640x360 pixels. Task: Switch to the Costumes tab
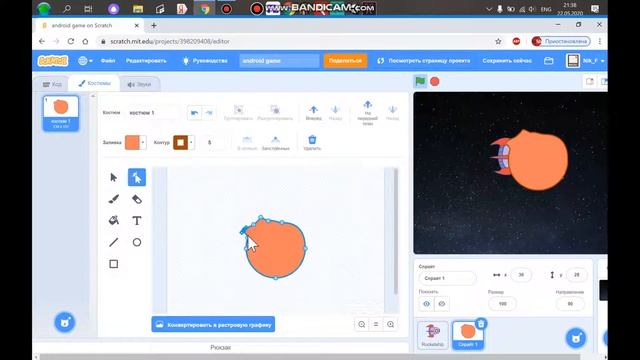[94, 83]
